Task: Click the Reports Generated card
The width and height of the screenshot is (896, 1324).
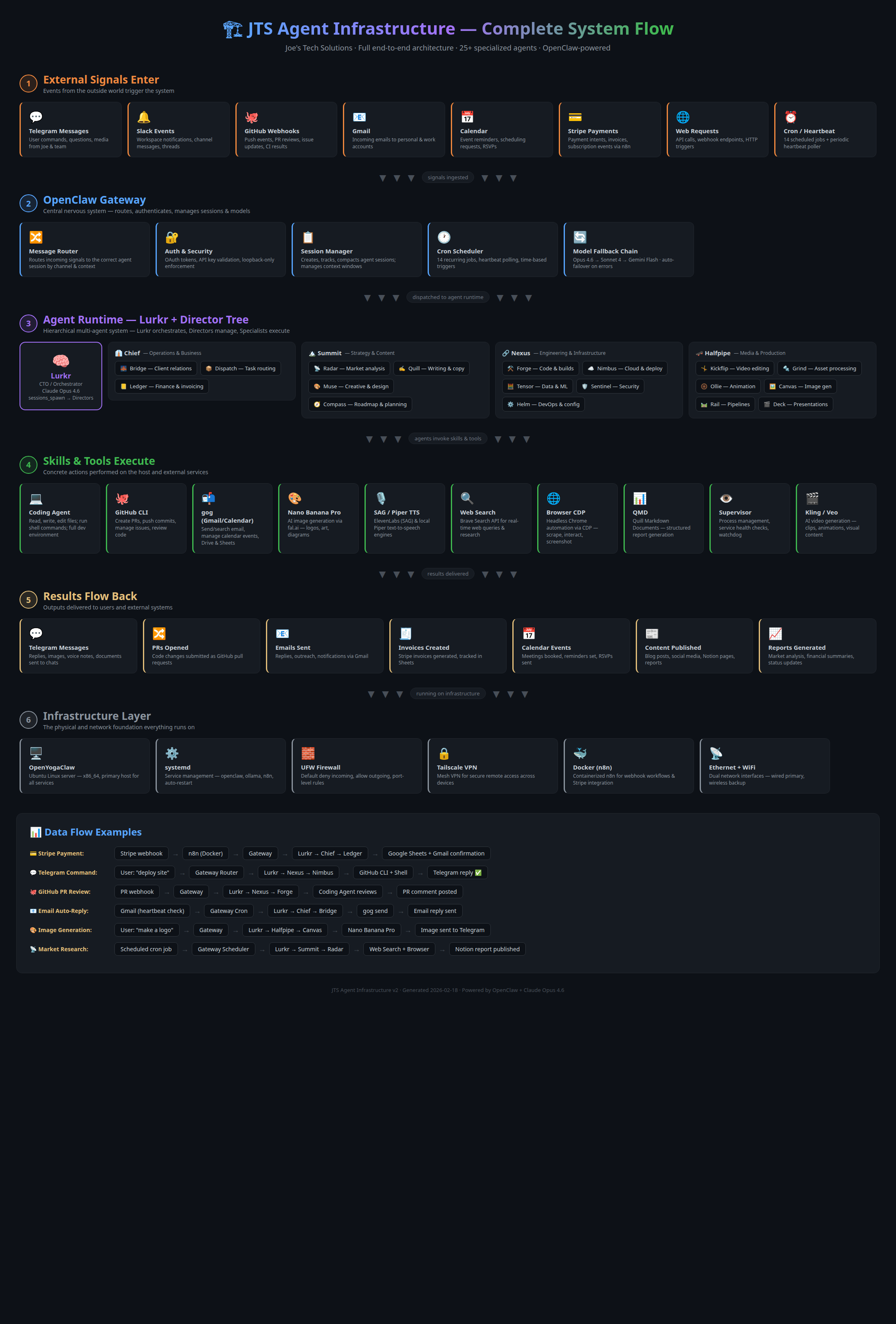Action: [x=817, y=646]
